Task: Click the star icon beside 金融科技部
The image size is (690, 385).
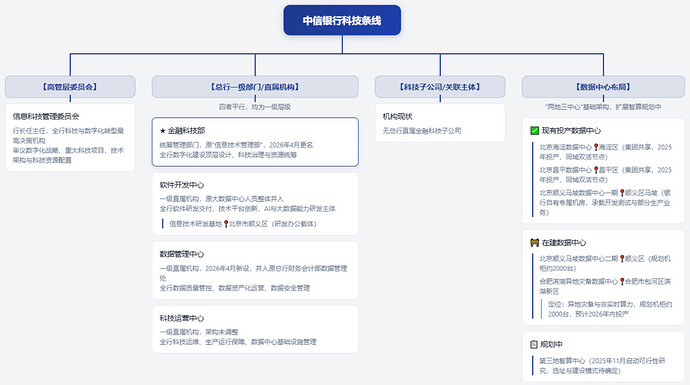Action: pyautogui.click(x=162, y=131)
